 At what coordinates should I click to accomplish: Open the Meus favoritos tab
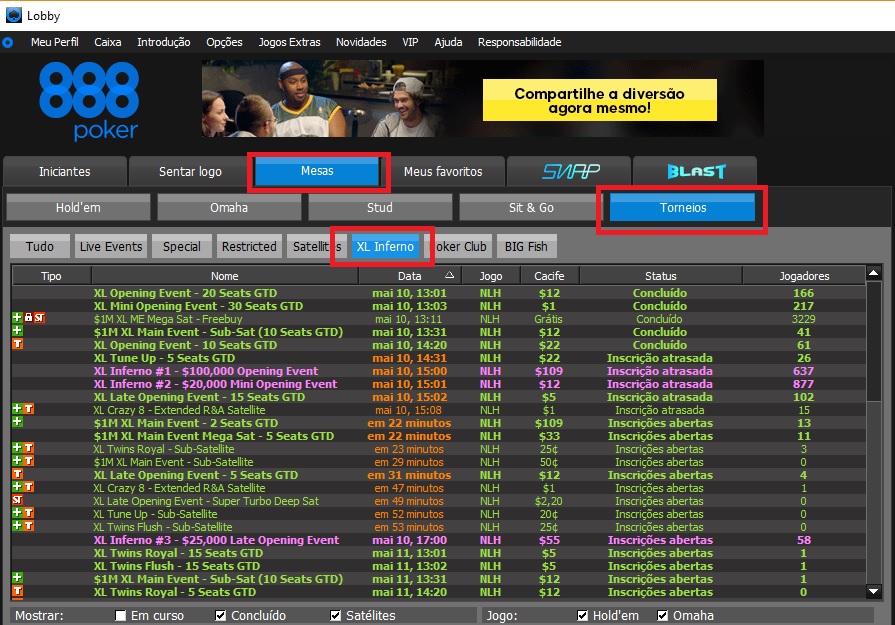pyautogui.click(x=443, y=171)
